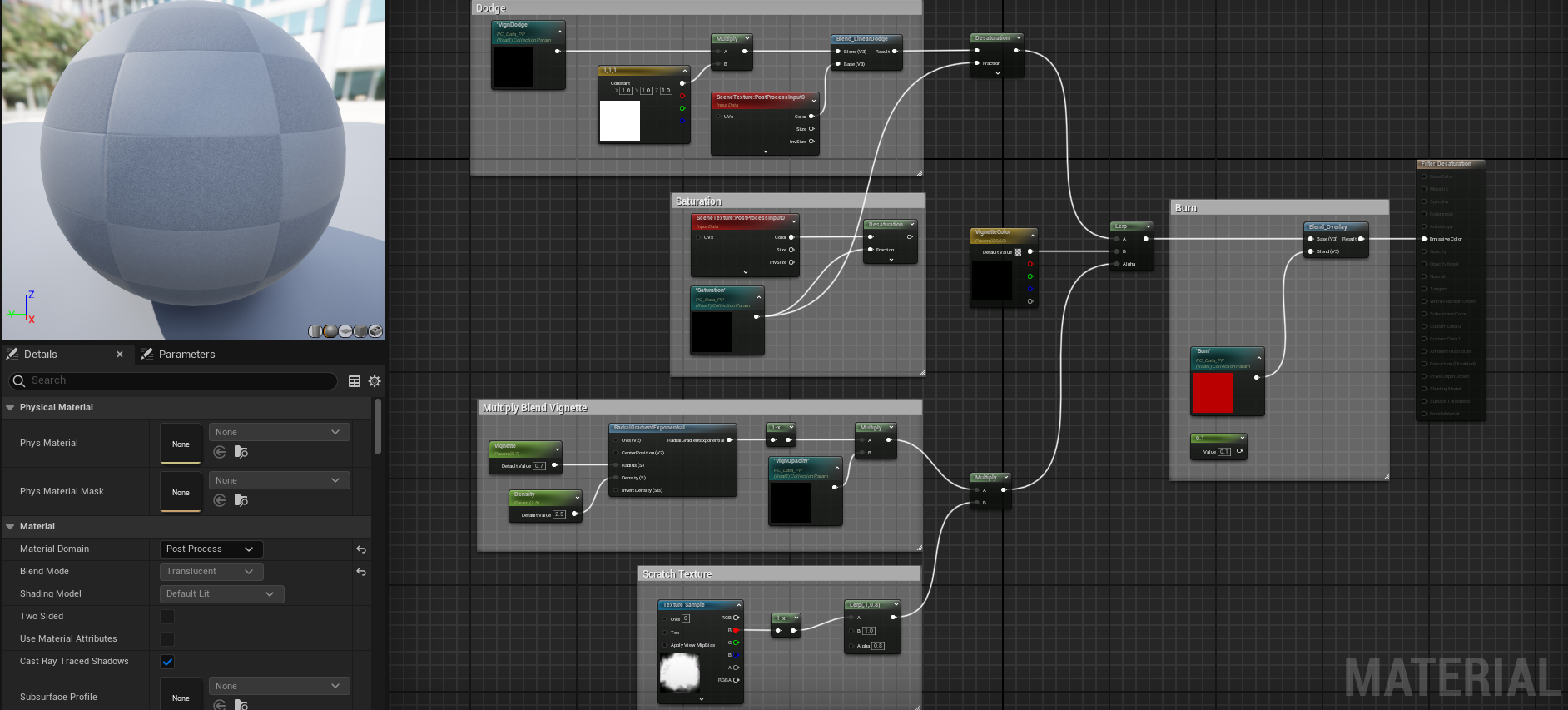Open Shading Model Default Lit dropdown
Image resolution: width=1568 pixels, height=710 pixels.
[x=221, y=594]
